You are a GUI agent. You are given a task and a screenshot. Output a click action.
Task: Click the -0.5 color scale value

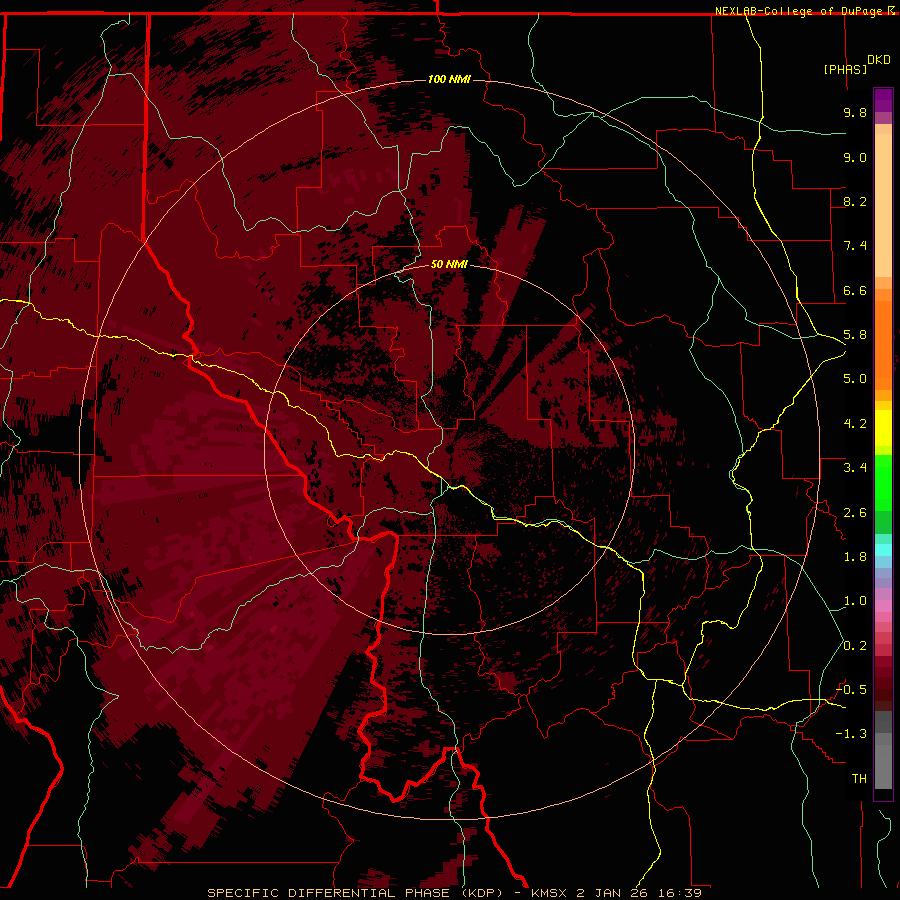851,690
